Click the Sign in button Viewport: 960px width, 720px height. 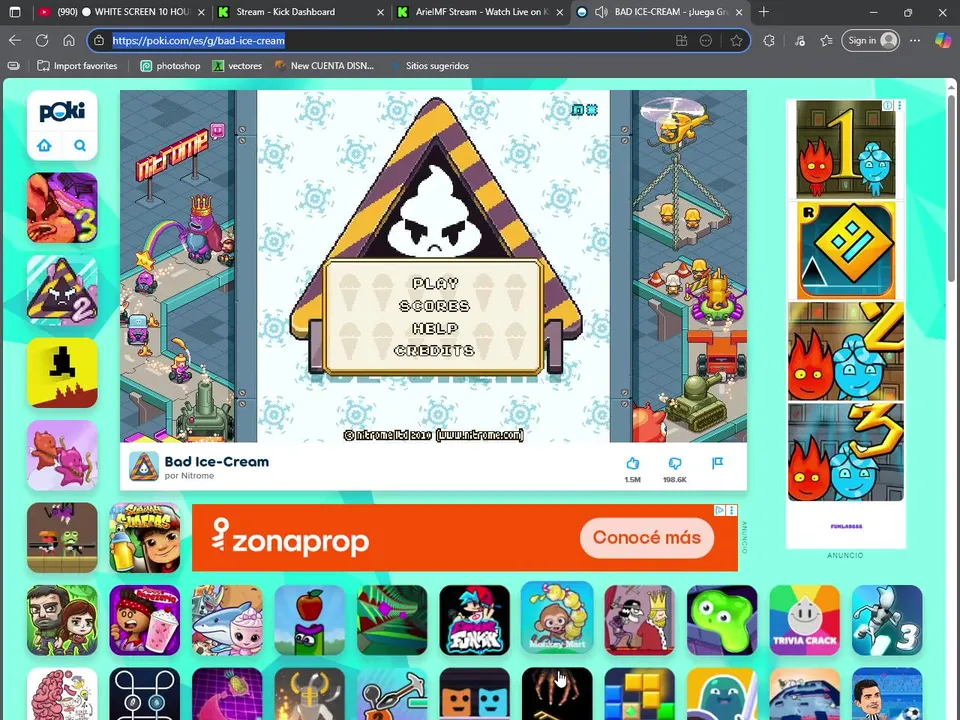point(871,40)
